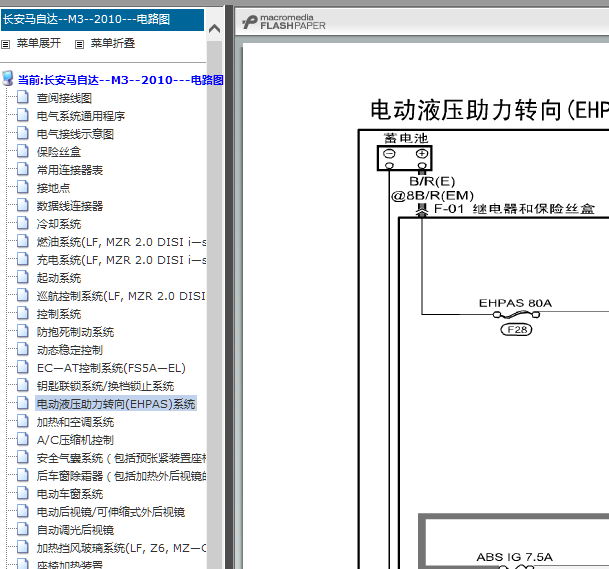This screenshot has height=569, width=609.
Task: Click the ABS IG 7.5A fuse label
Action: [514, 557]
